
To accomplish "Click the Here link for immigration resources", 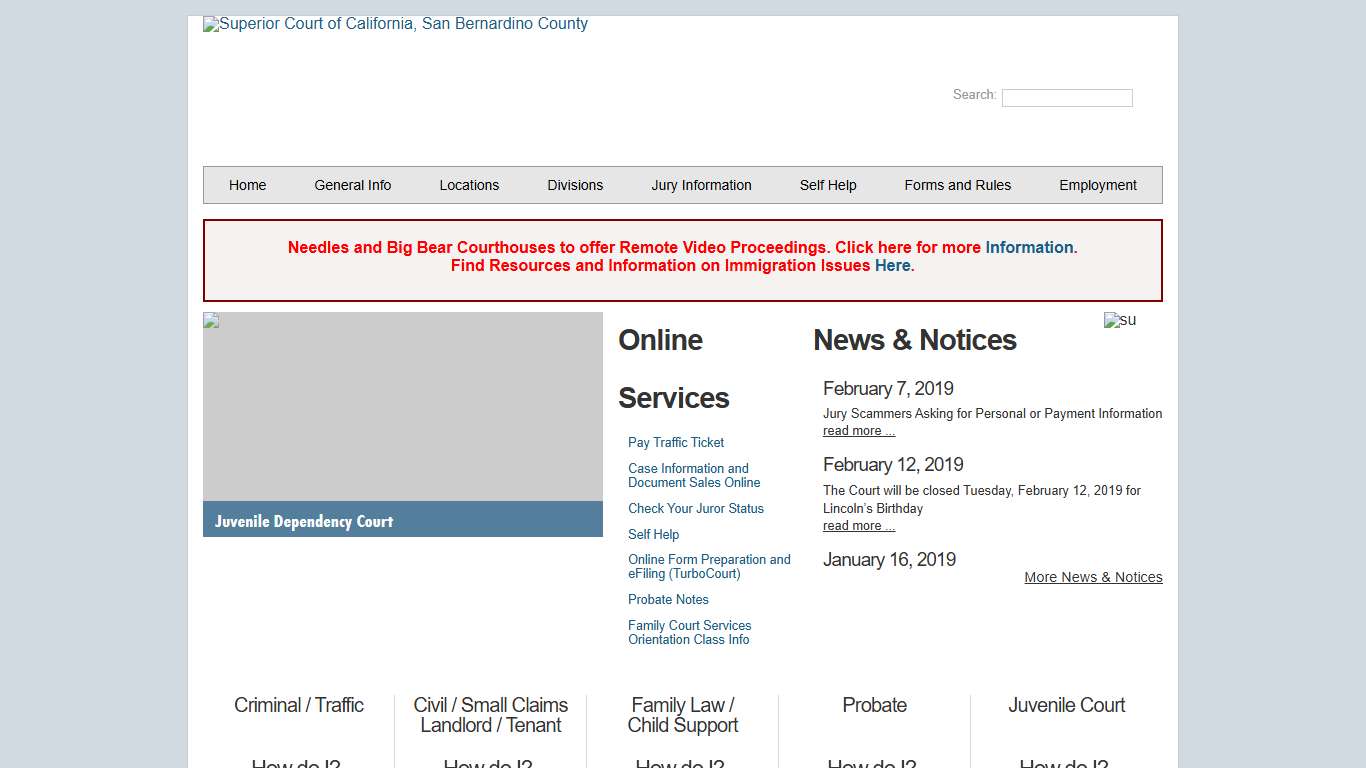I will pos(892,265).
